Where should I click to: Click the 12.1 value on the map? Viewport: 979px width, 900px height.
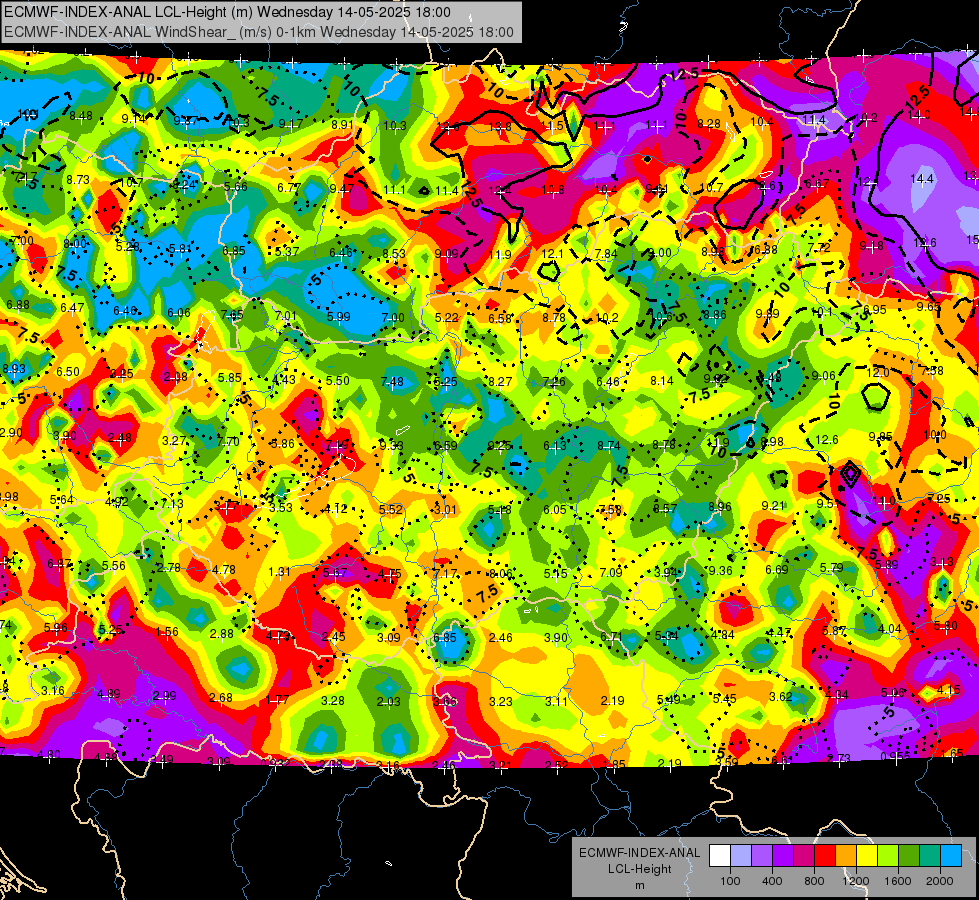point(553,254)
